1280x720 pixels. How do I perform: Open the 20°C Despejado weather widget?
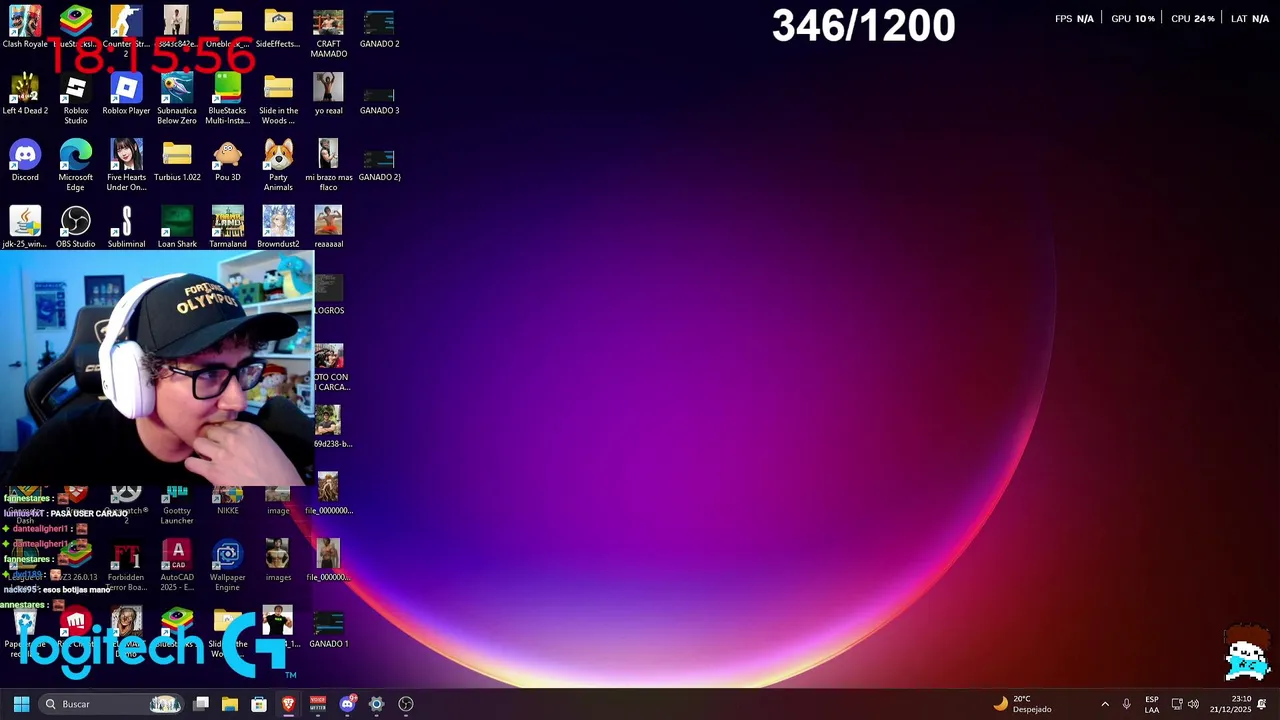[1023, 704]
